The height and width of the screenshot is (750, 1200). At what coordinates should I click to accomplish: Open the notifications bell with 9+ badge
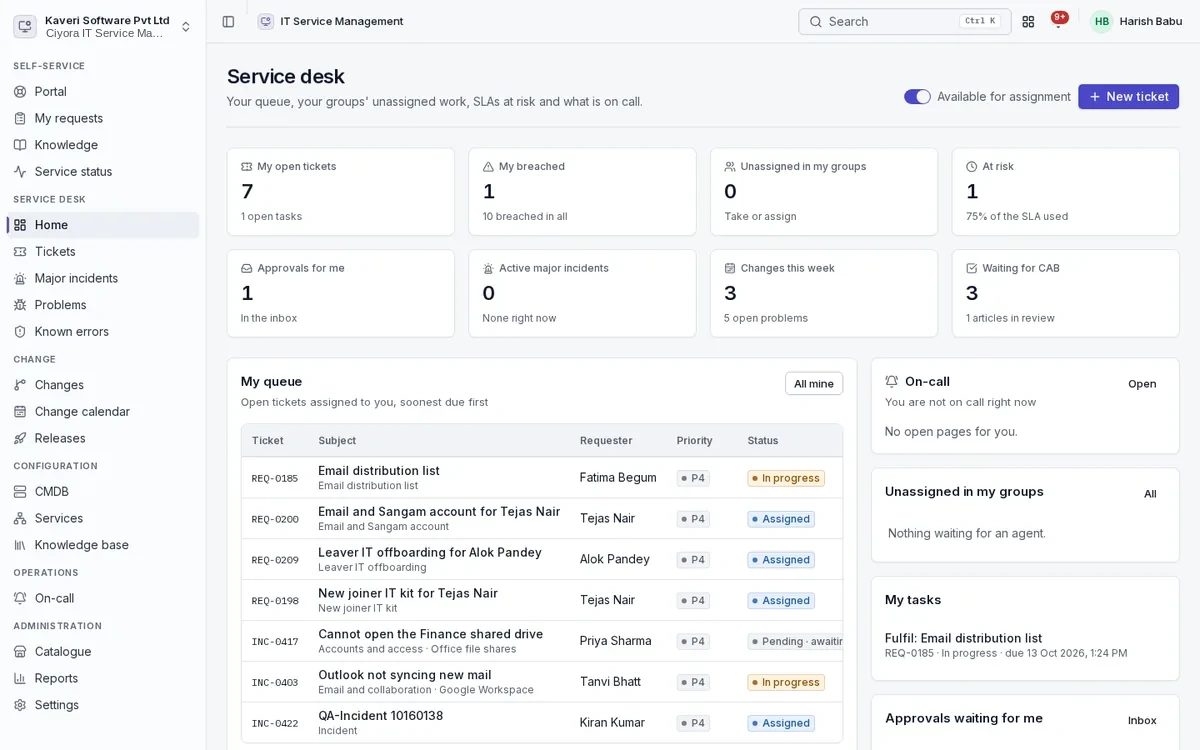click(1058, 21)
